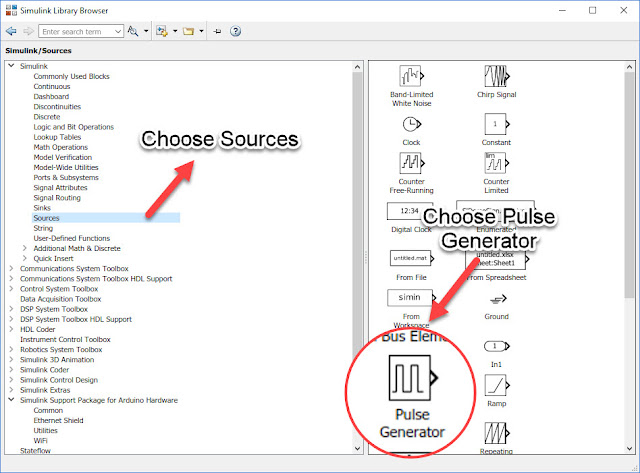The image size is (640, 473).
Task: Click the open folder icon
Action: pyautogui.click(x=188, y=31)
